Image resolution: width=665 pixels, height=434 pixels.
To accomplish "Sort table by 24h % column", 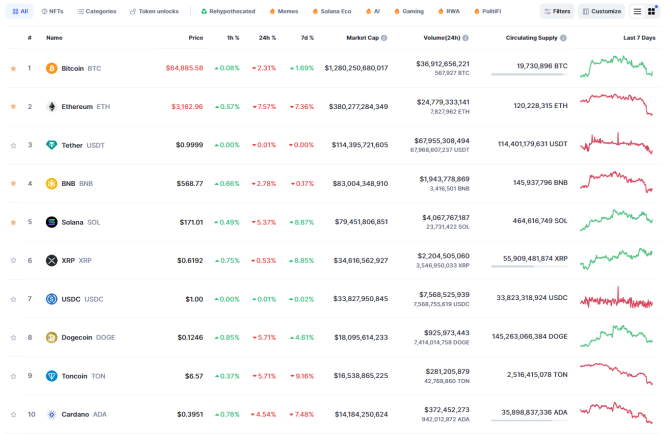I will [267, 38].
